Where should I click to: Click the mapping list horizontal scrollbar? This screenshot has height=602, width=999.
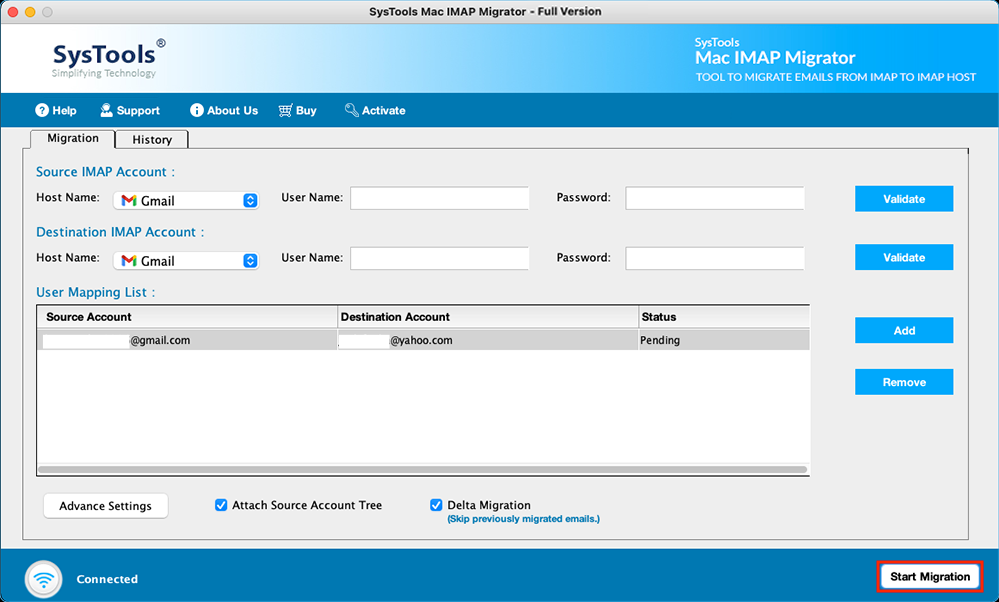click(x=422, y=469)
